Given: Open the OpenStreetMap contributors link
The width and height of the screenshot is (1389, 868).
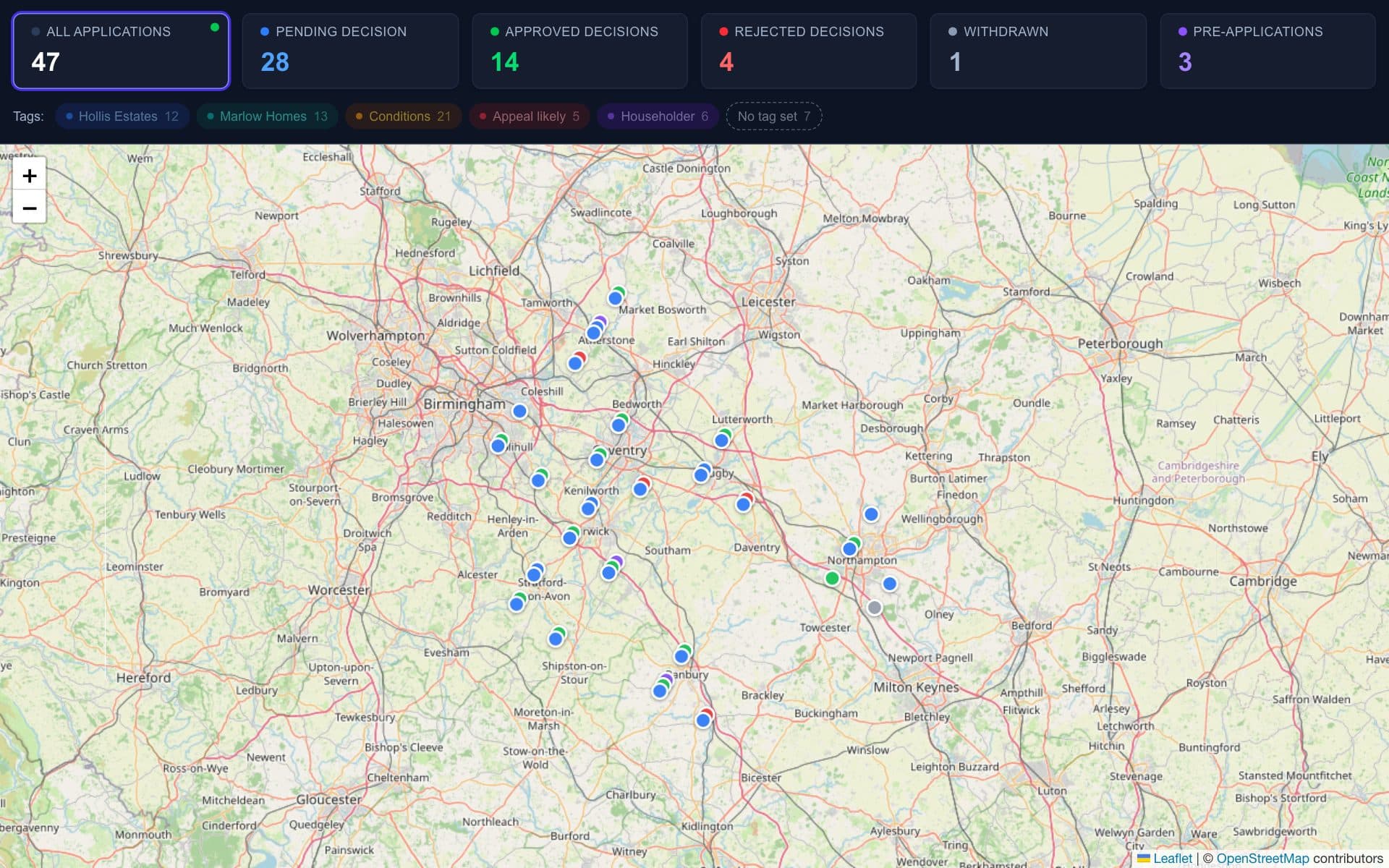Looking at the screenshot, I should 1262,859.
